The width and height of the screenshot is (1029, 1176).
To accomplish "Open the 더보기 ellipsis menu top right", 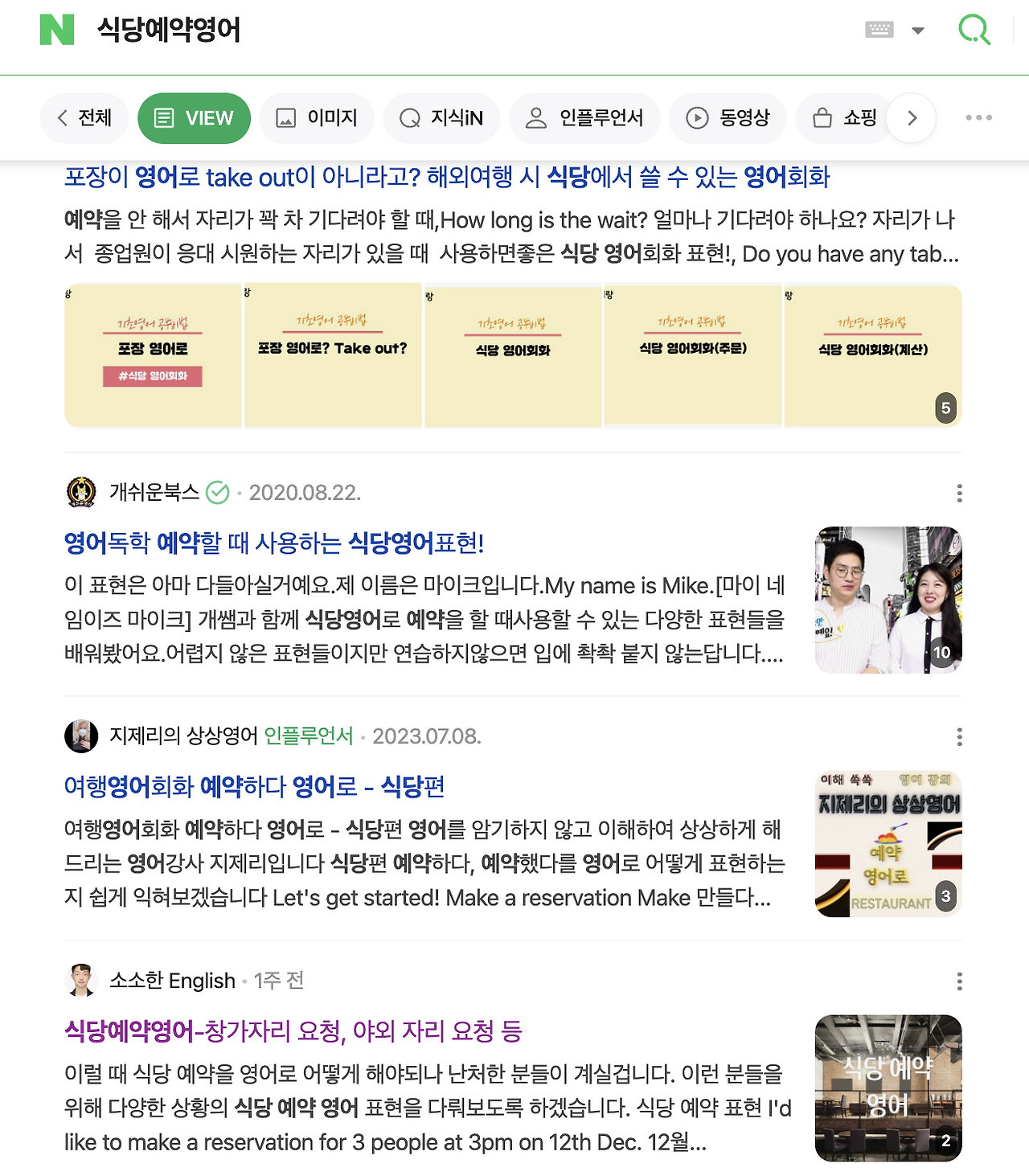I will (978, 117).
